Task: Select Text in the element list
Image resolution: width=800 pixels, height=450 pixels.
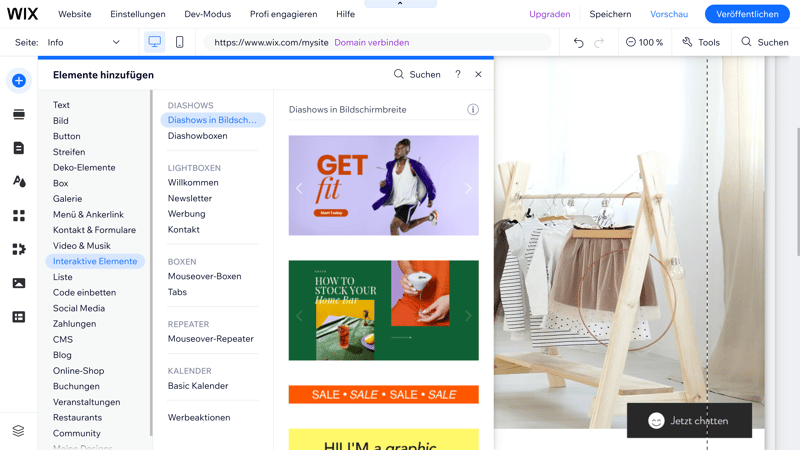Action: click(61, 105)
